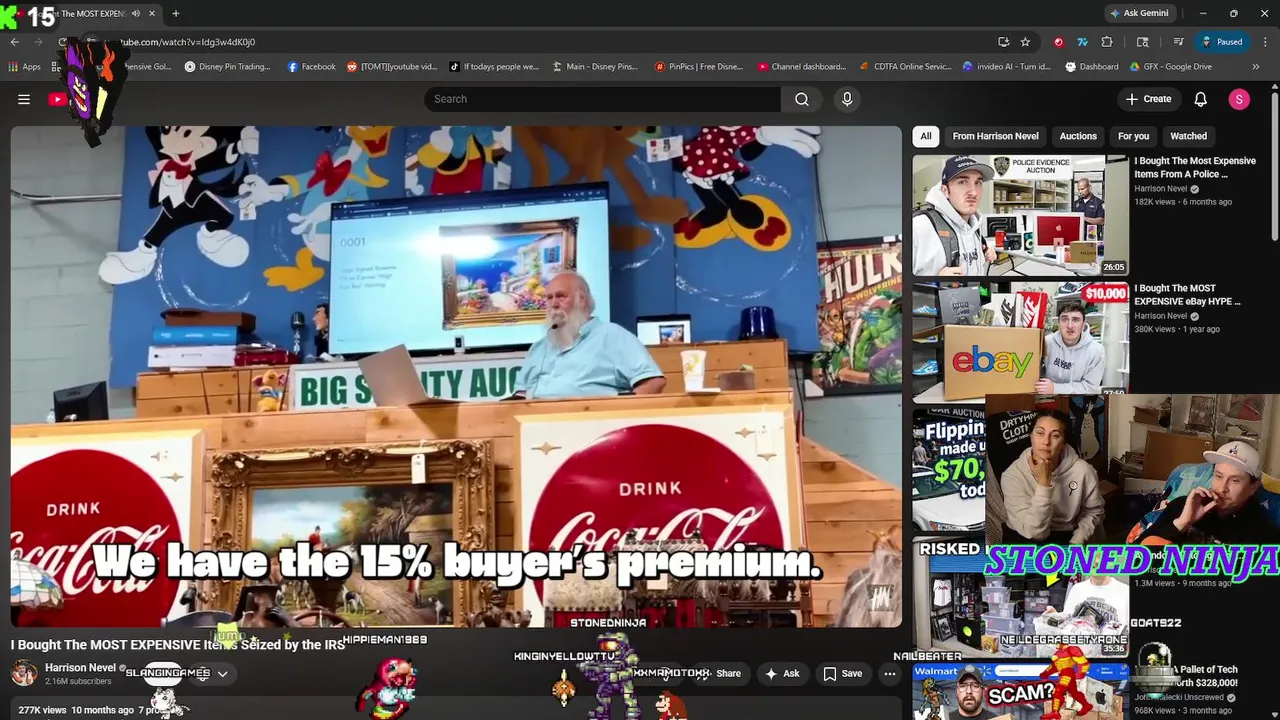The height and width of the screenshot is (720, 1280).
Task: Open PinPics Free Disney bookmark
Action: [699, 67]
